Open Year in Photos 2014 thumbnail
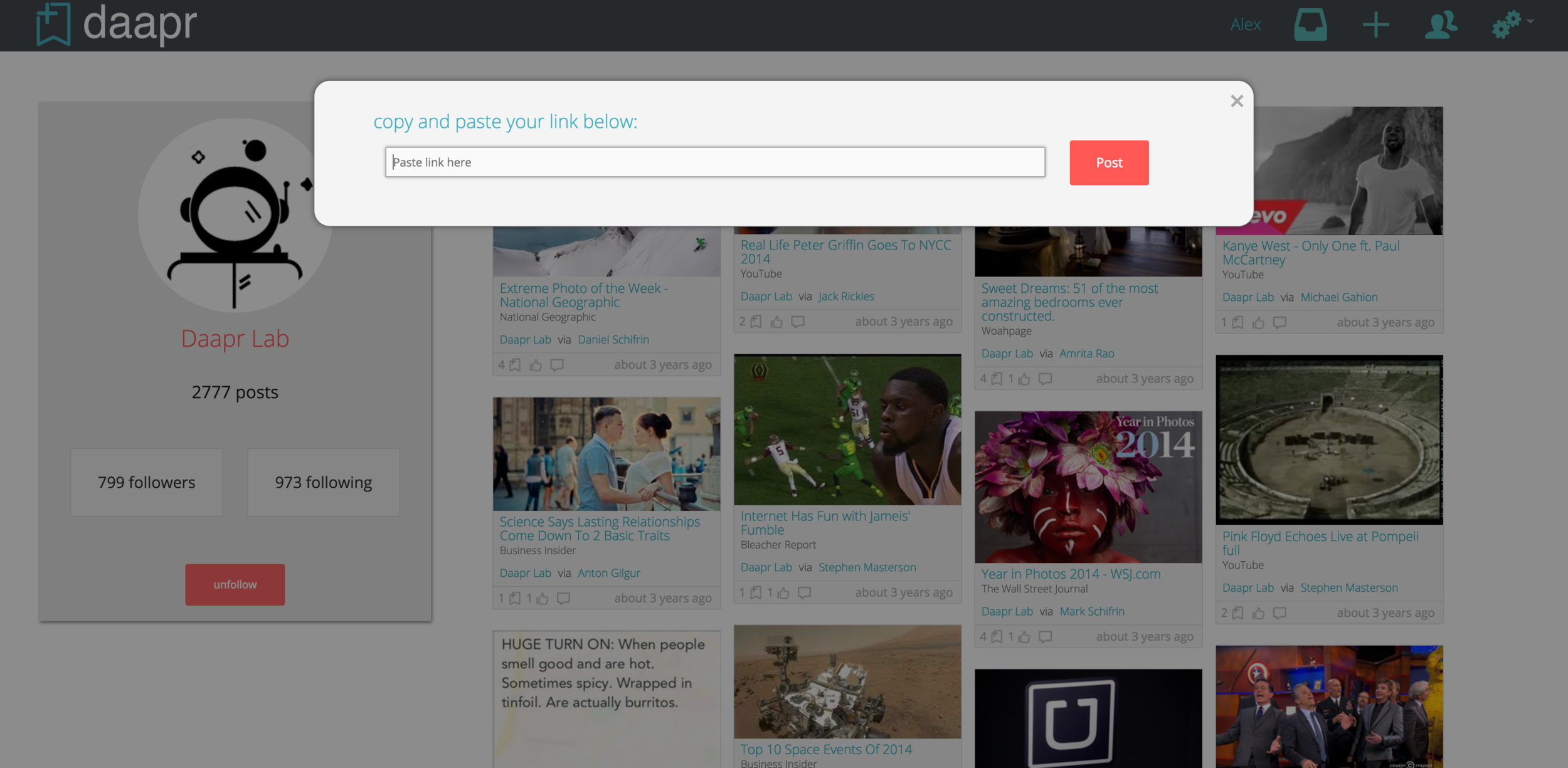Image resolution: width=1568 pixels, height=768 pixels. click(1088, 487)
